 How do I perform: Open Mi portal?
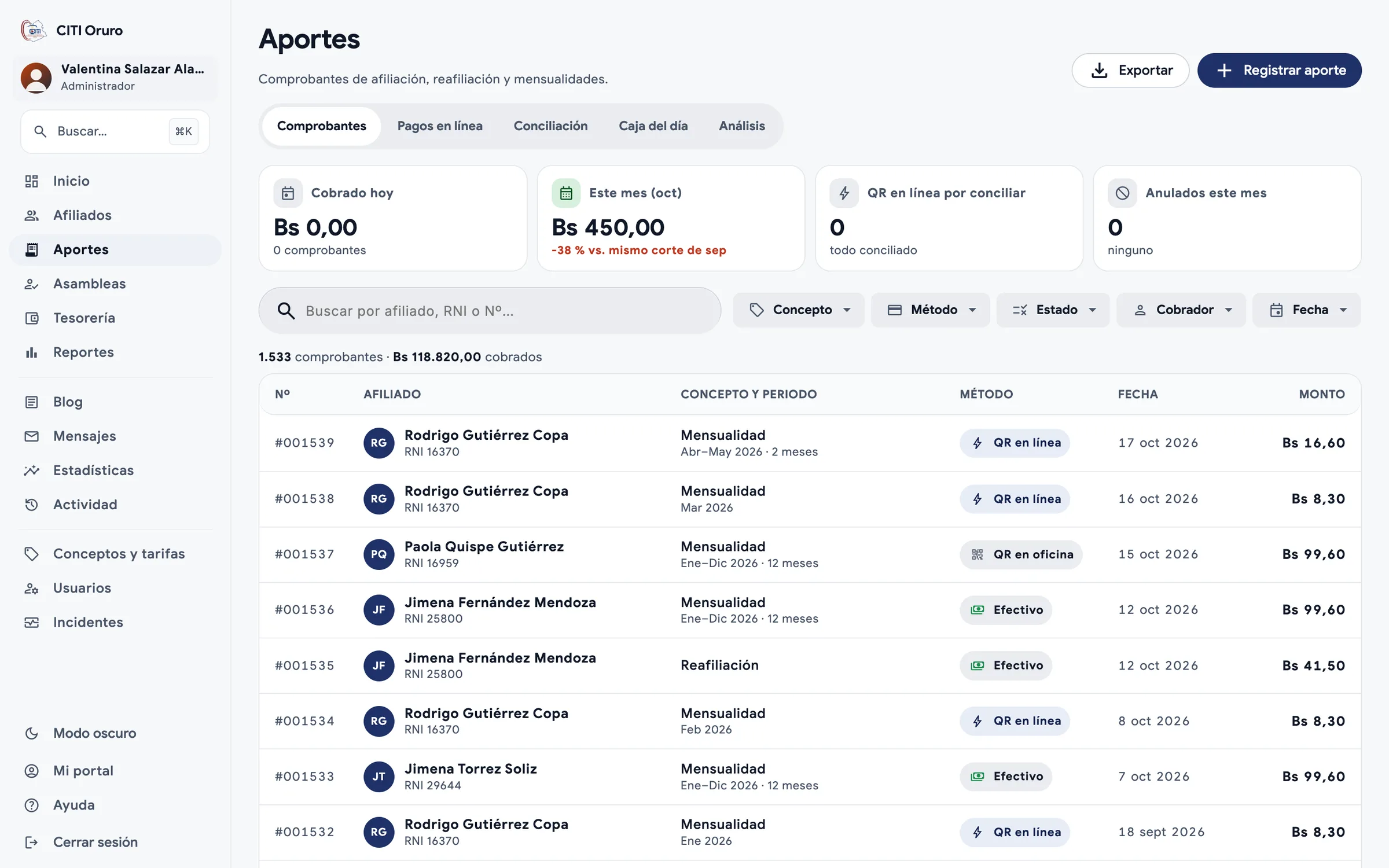[115, 771]
